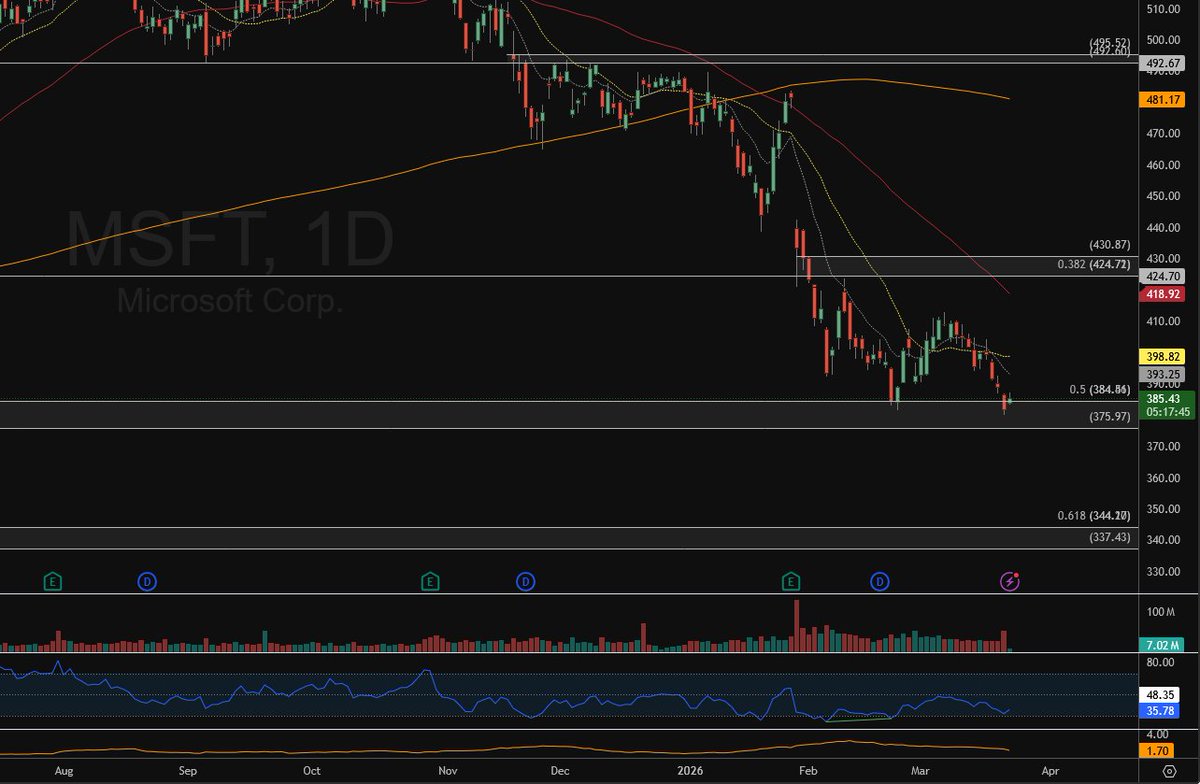
Task: Click Apr on the time axis
Action: point(1051,772)
